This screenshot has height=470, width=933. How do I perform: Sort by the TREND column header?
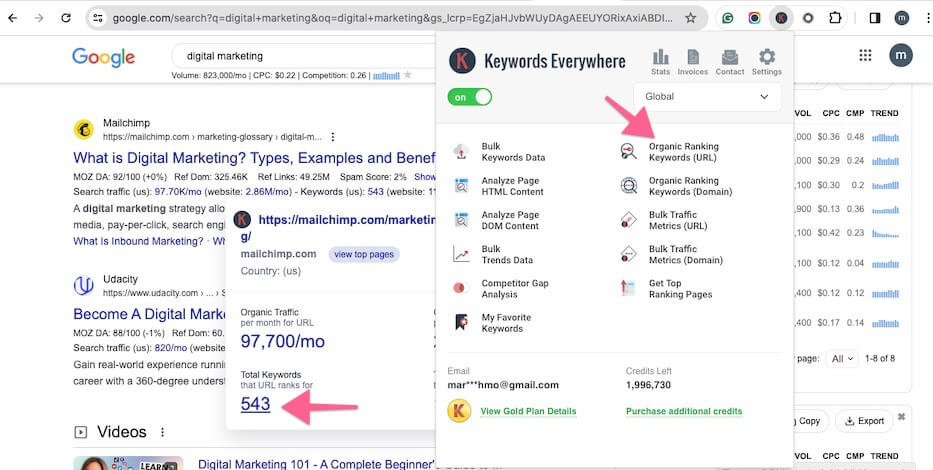(x=884, y=113)
